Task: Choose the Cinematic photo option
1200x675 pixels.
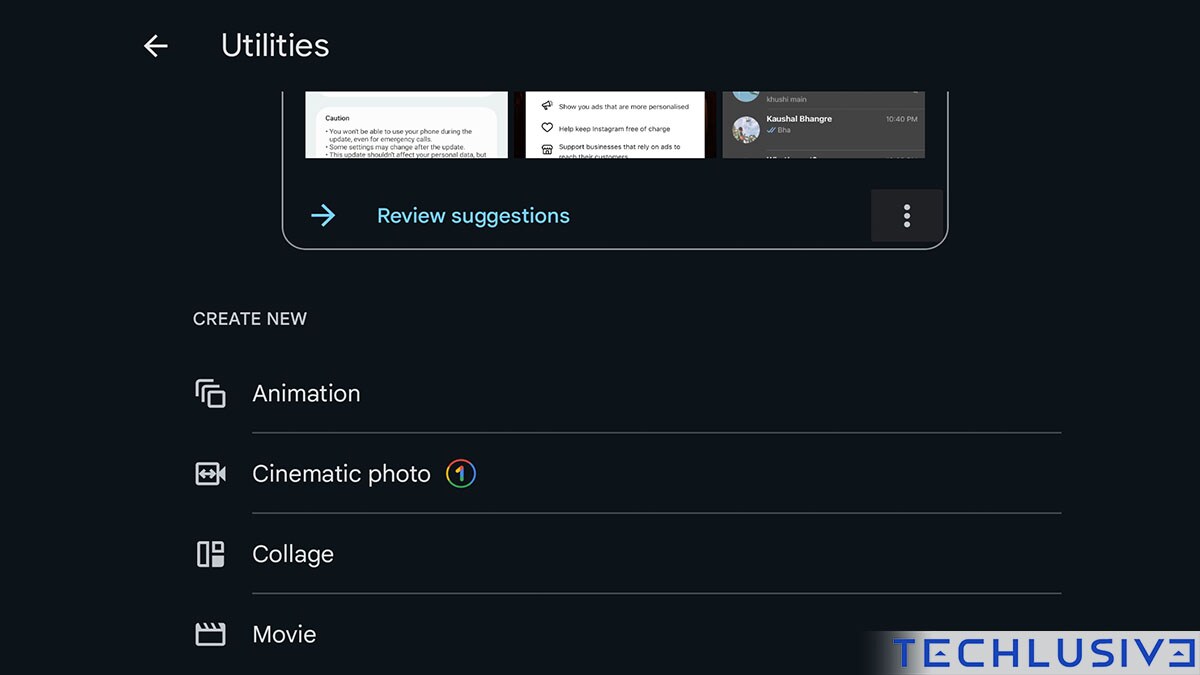Action: coord(341,474)
